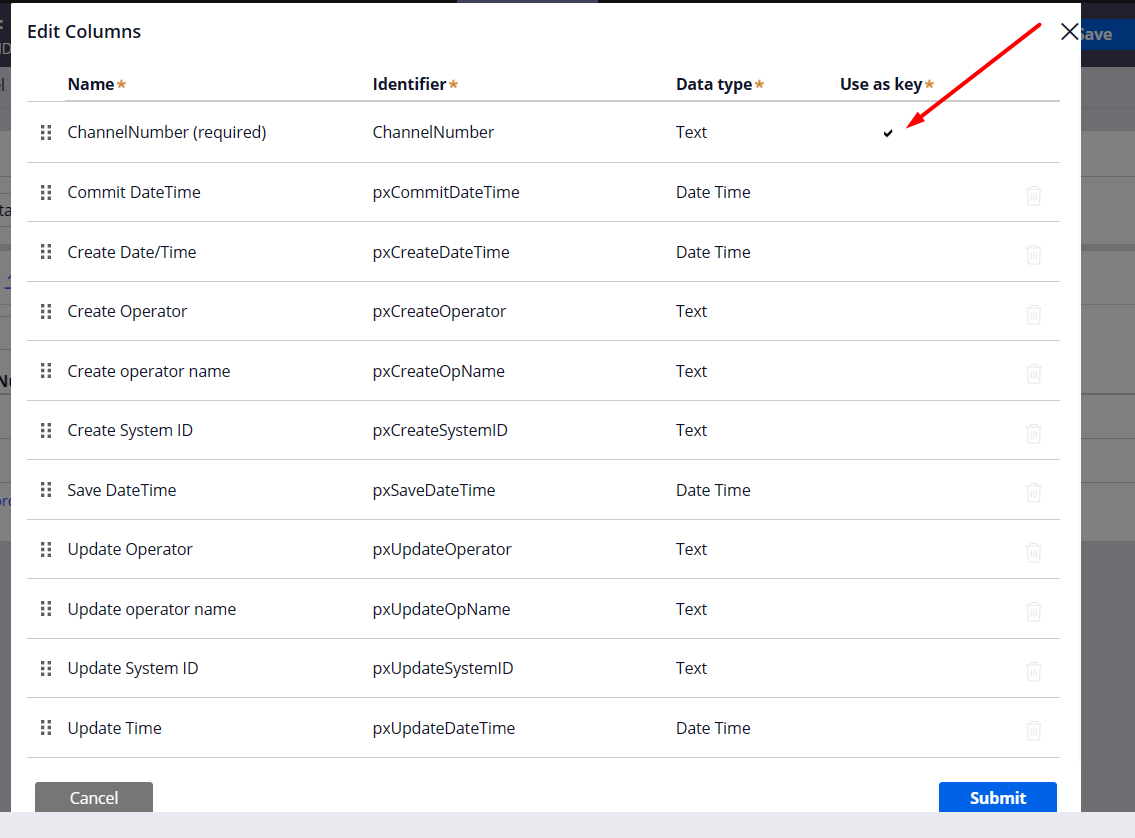Screen dimensions: 1135x838
Task: Click the pxUpdateSystemID identifier
Action: (x=443, y=669)
